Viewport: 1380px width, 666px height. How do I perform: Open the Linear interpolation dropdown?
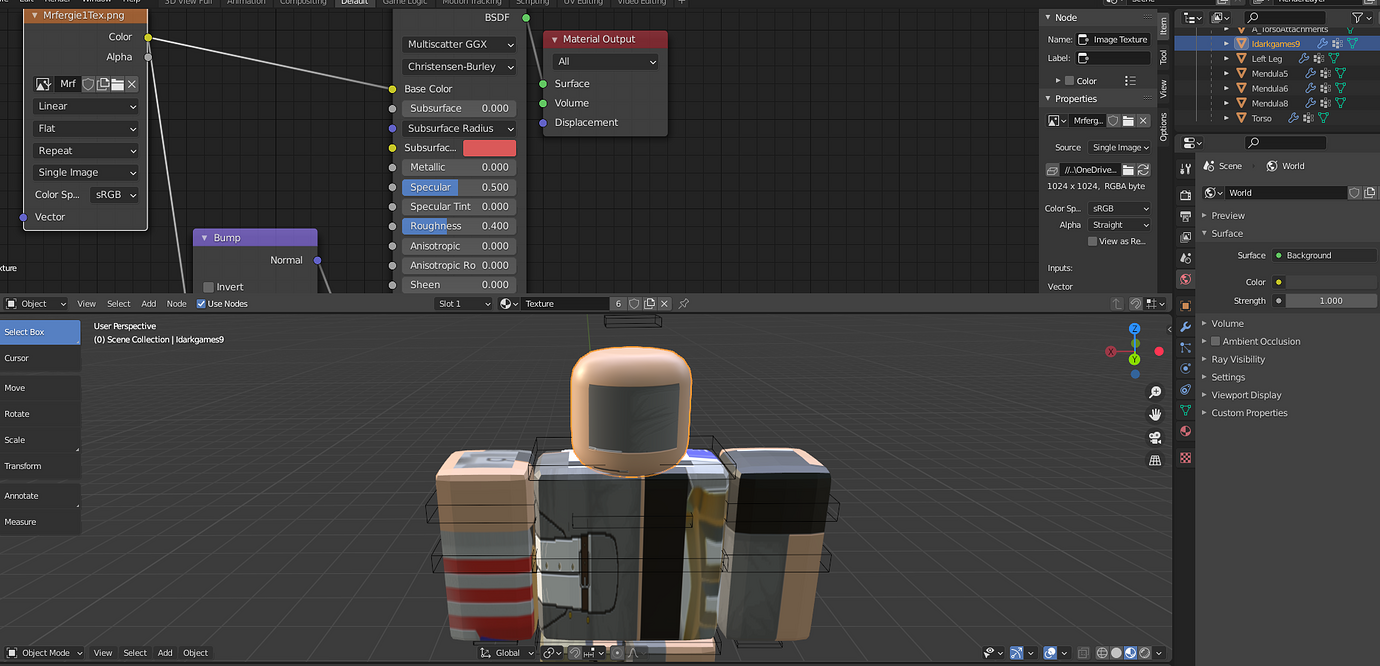[86, 106]
